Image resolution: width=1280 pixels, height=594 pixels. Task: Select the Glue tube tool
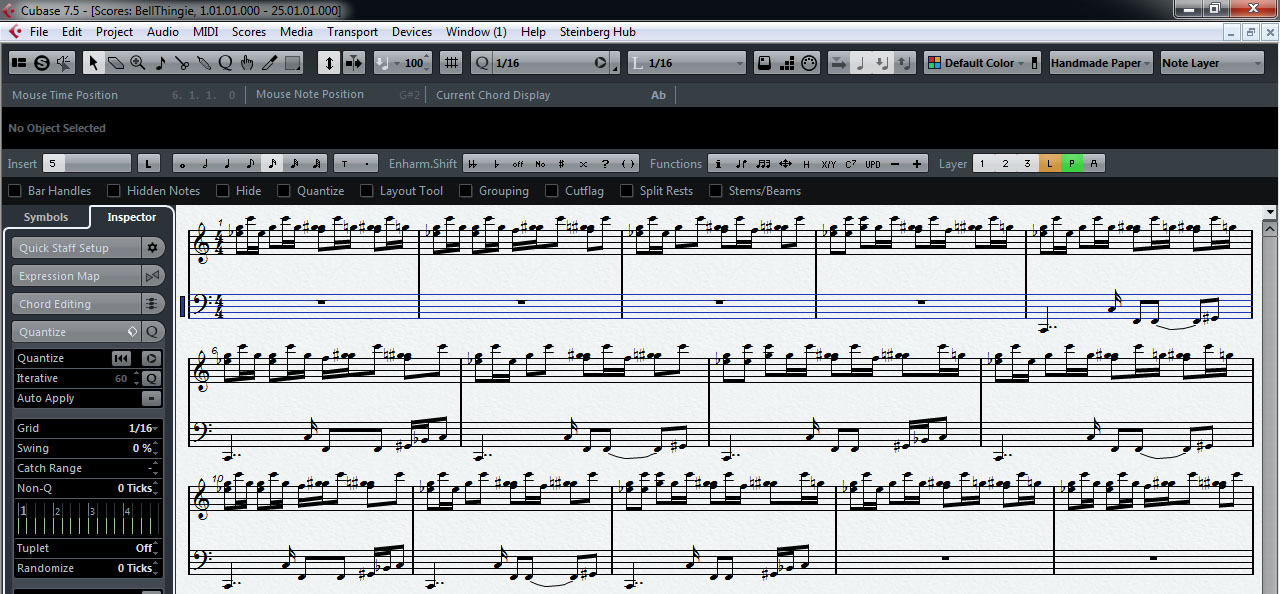pyautogui.click(x=204, y=63)
